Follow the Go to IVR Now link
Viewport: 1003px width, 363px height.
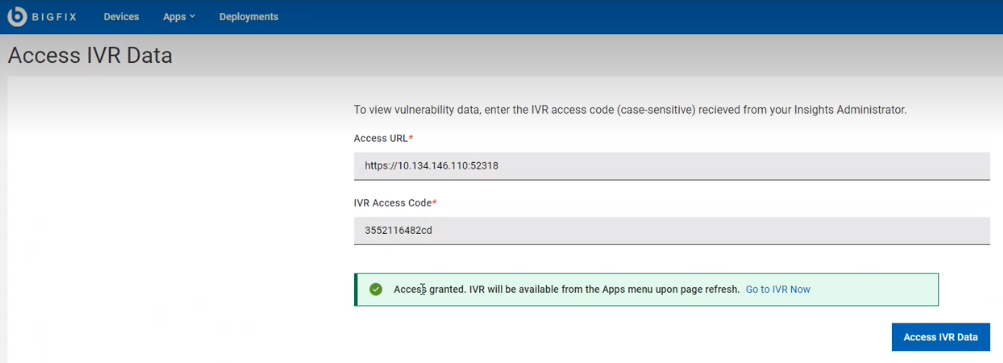point(778,289)
